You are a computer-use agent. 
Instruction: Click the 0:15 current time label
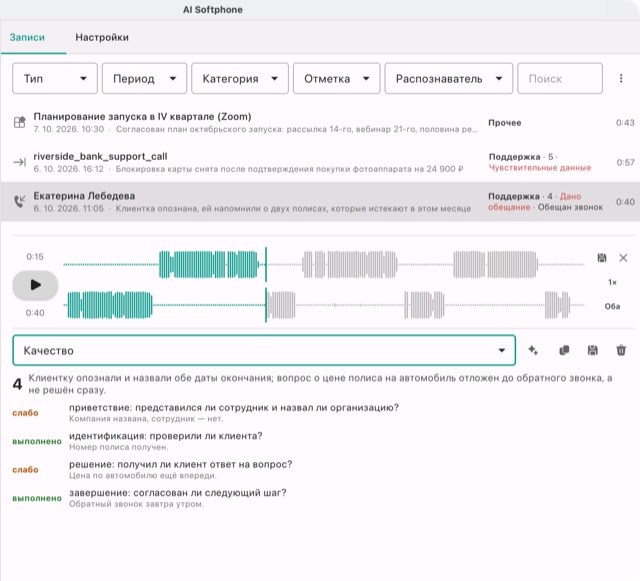click(35, 257)
